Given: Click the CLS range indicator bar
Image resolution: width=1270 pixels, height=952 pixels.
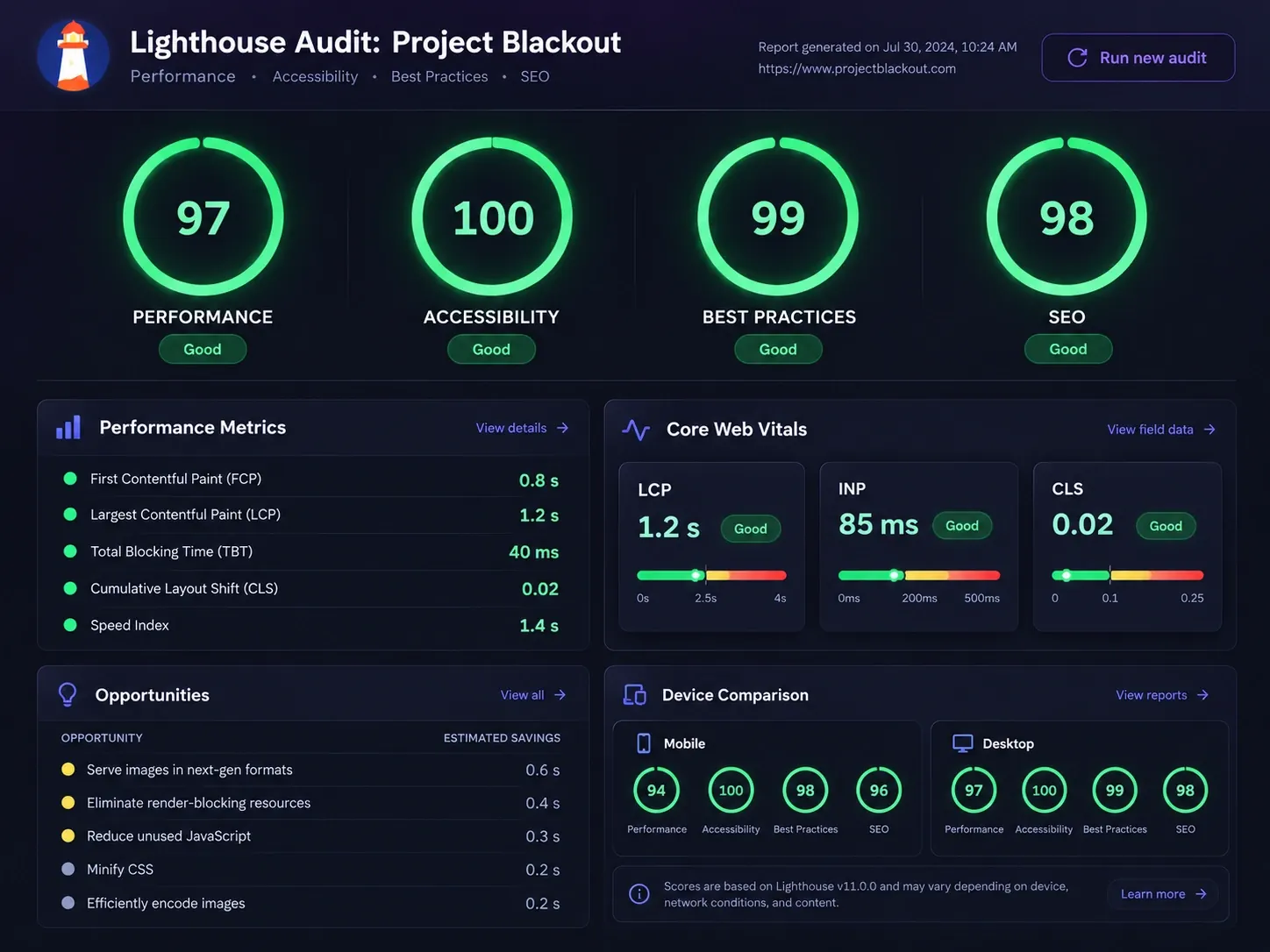Looking at the screenshot, I should [x=1127, y=576].
